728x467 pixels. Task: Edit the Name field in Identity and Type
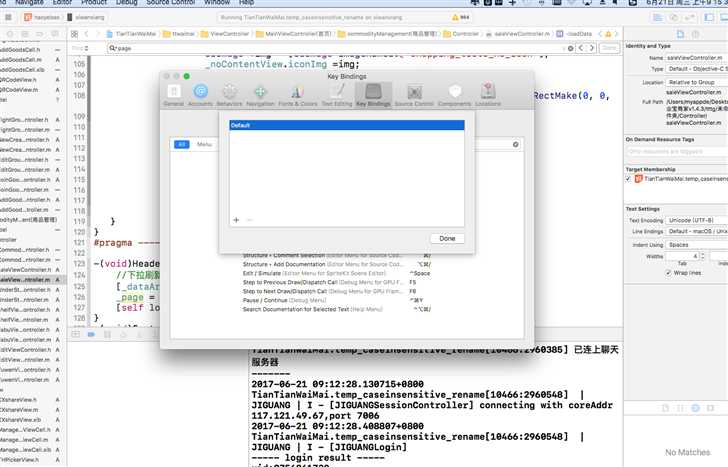[x=696, y=58]
